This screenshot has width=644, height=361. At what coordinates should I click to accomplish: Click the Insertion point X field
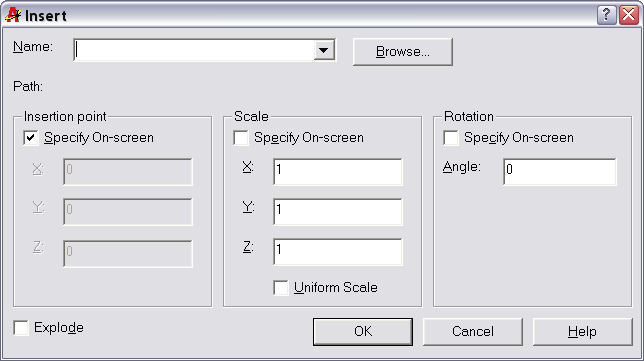[128, 171]
